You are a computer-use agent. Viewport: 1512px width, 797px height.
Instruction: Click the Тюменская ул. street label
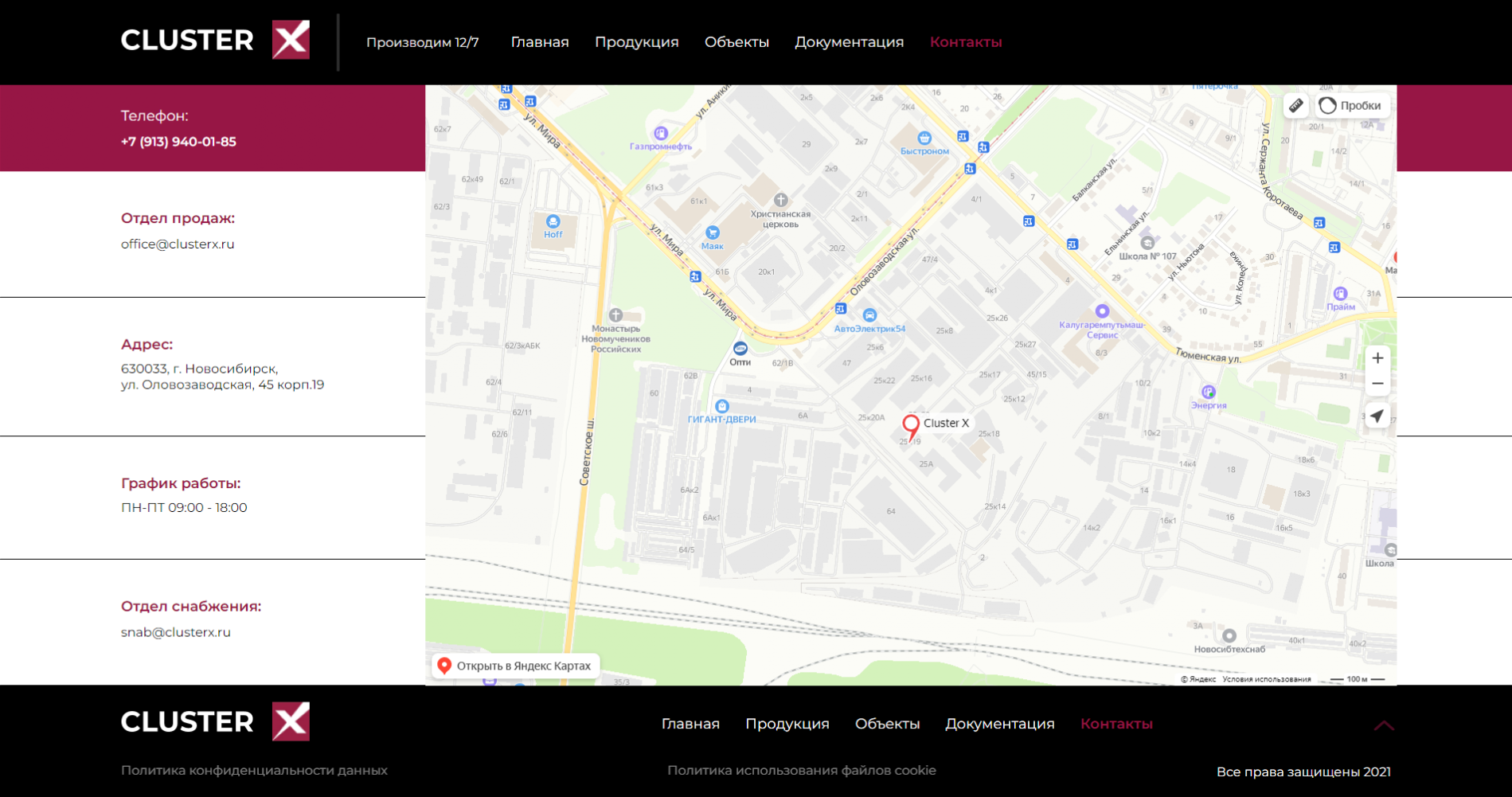1208,356
